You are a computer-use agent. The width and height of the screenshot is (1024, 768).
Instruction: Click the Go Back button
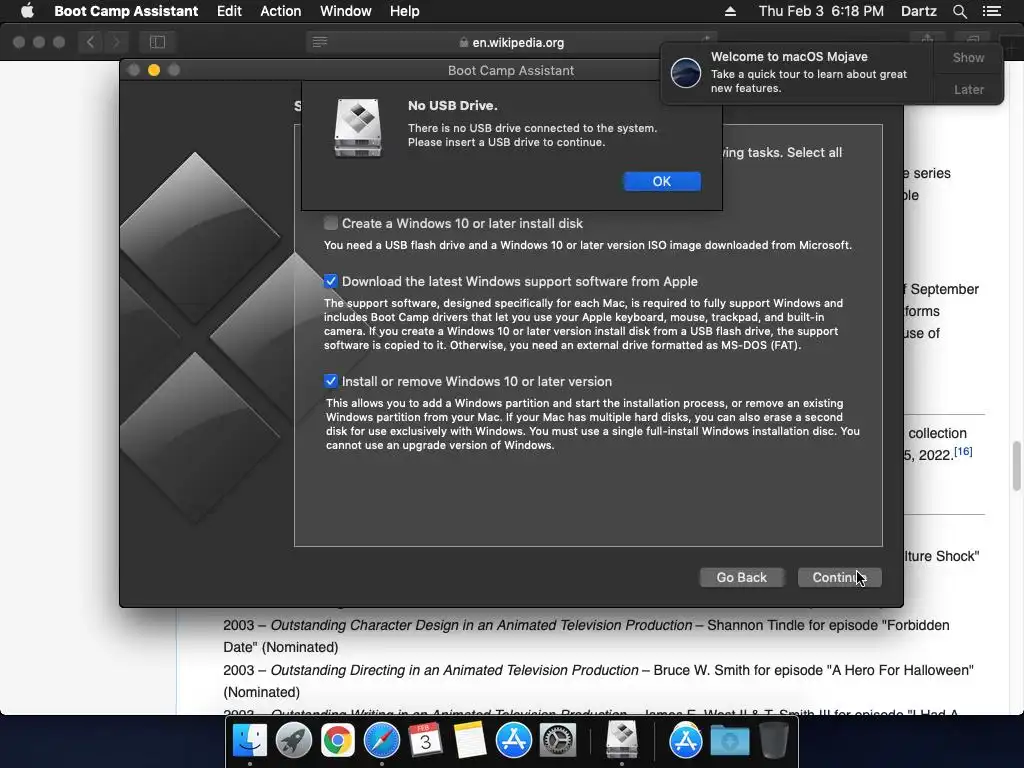coord(741,577)
